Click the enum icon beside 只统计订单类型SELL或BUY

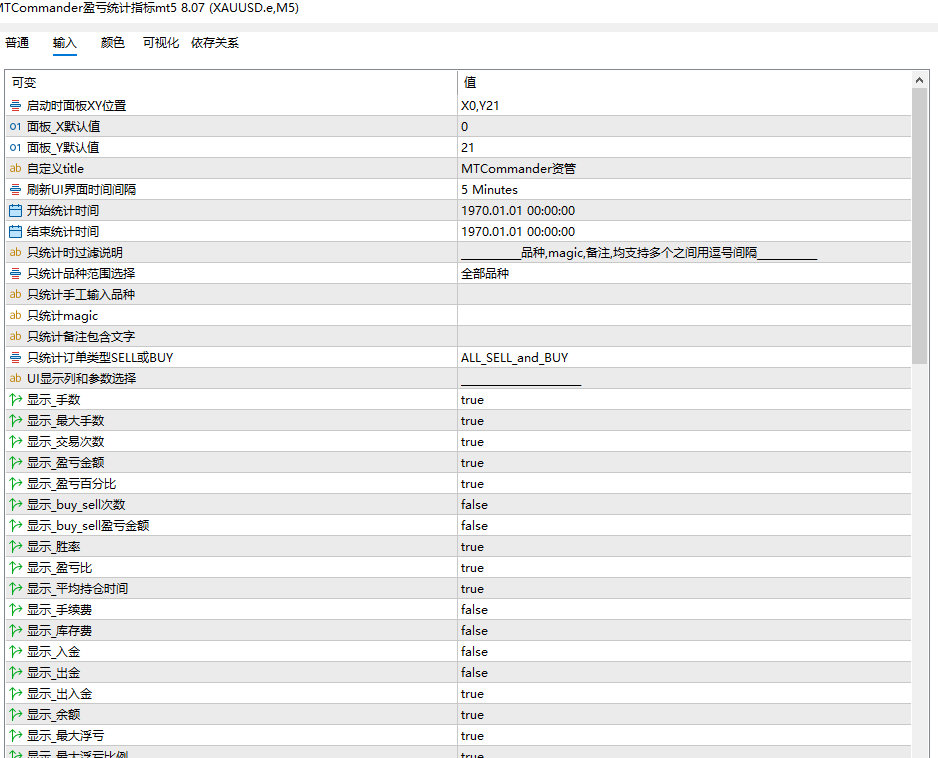tap(16, 357)
